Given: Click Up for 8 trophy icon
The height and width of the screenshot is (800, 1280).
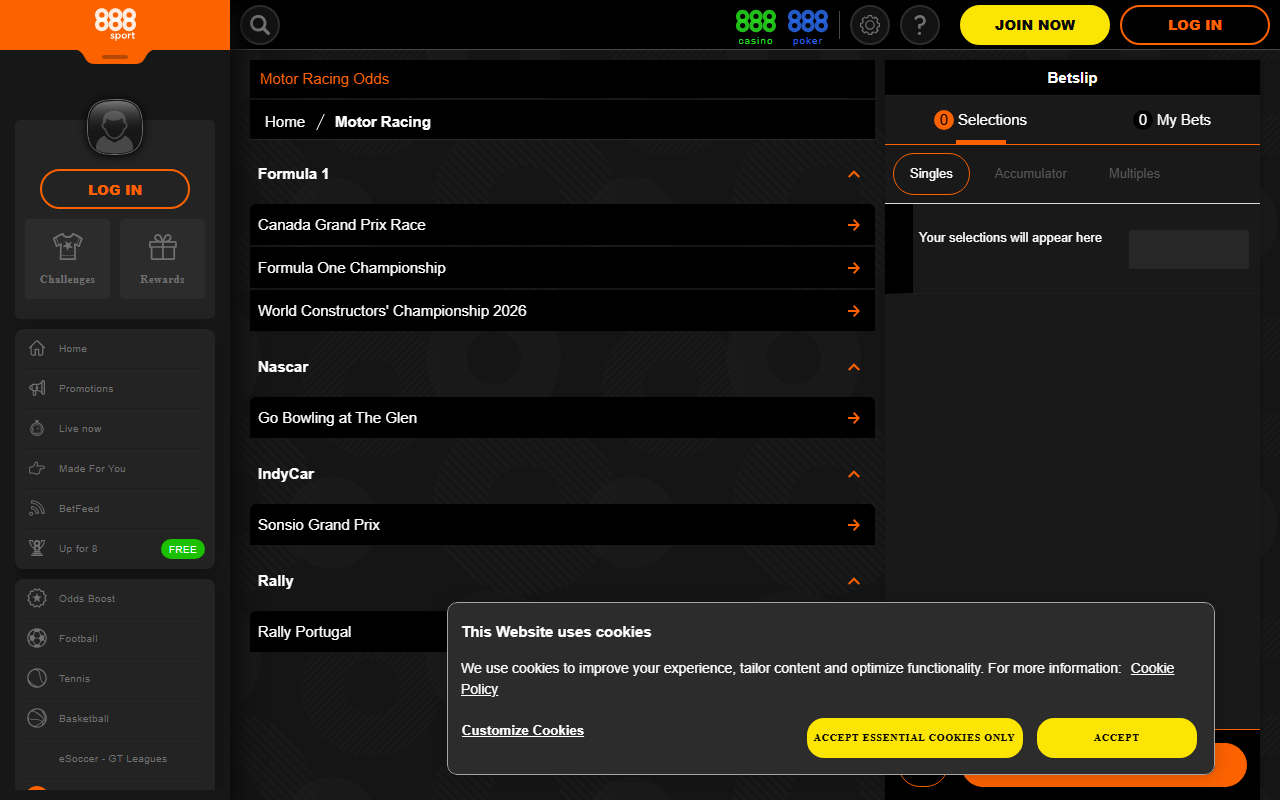Looking at the screenshot, I should tap(37, 549).
